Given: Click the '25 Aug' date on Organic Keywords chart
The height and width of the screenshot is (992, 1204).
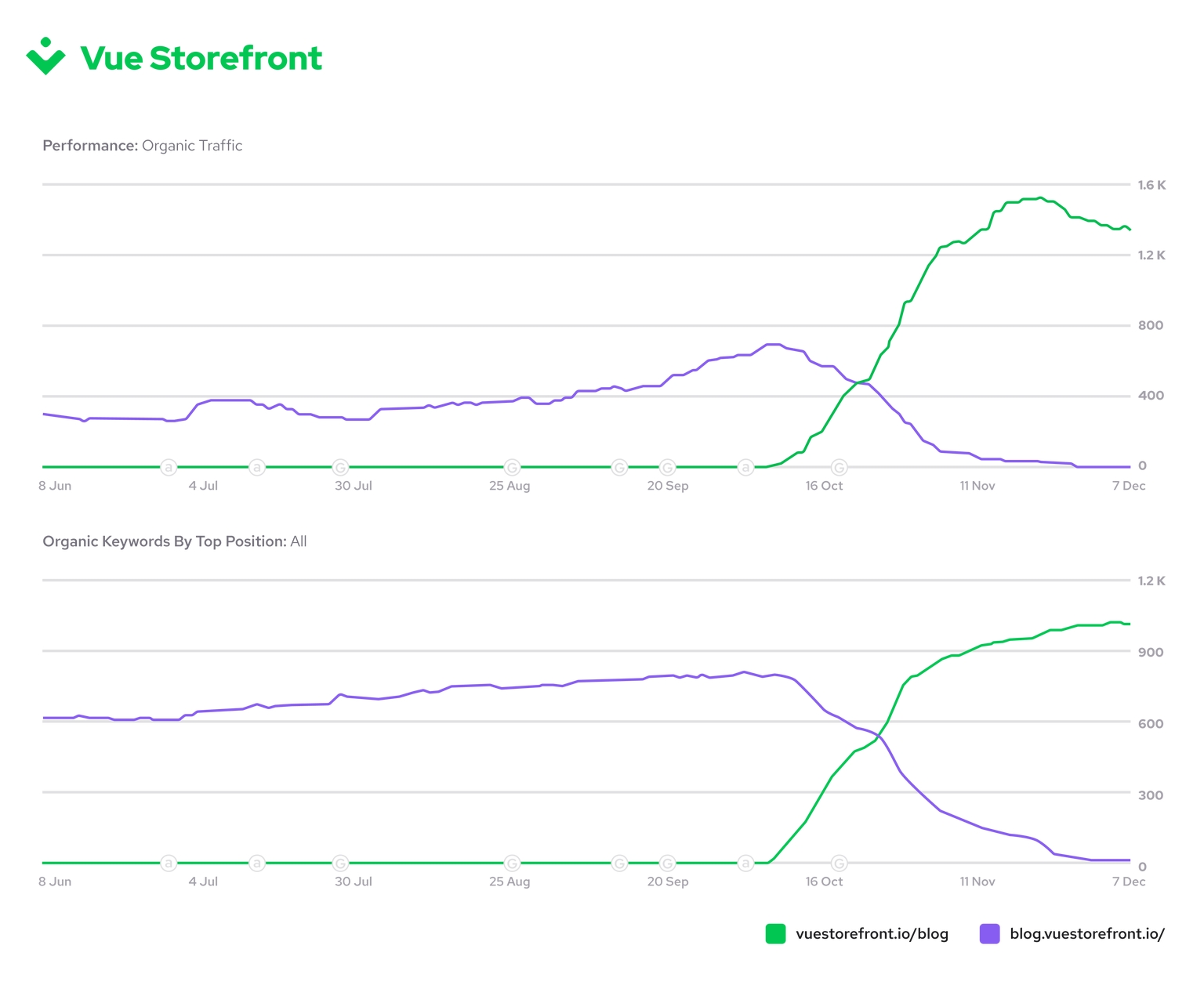Looking at the screenshot, I should tap(510, 882).
